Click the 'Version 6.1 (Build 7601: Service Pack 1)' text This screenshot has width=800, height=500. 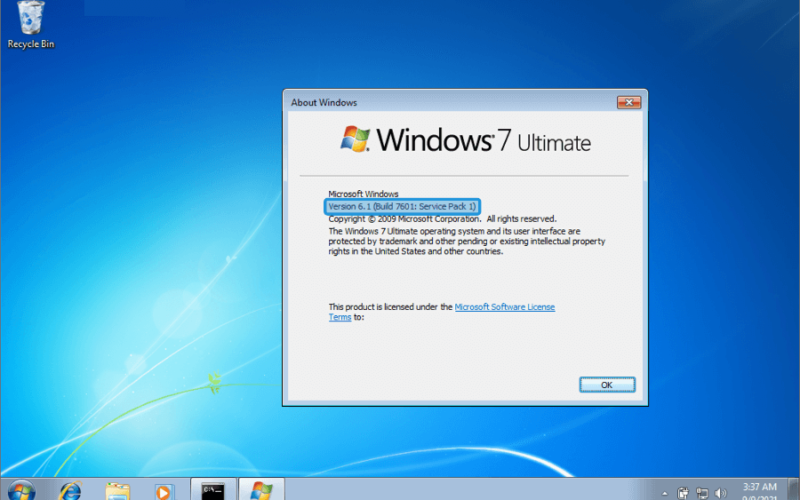tap(402, 207)
